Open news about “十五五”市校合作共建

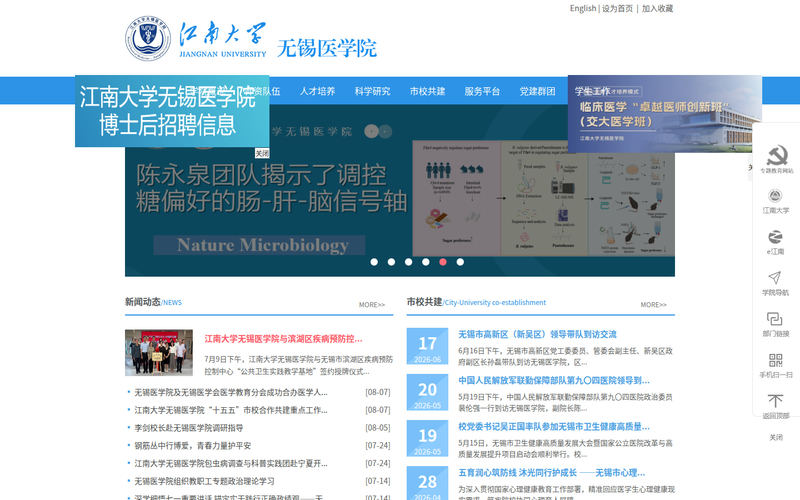[x=231, y=410]
